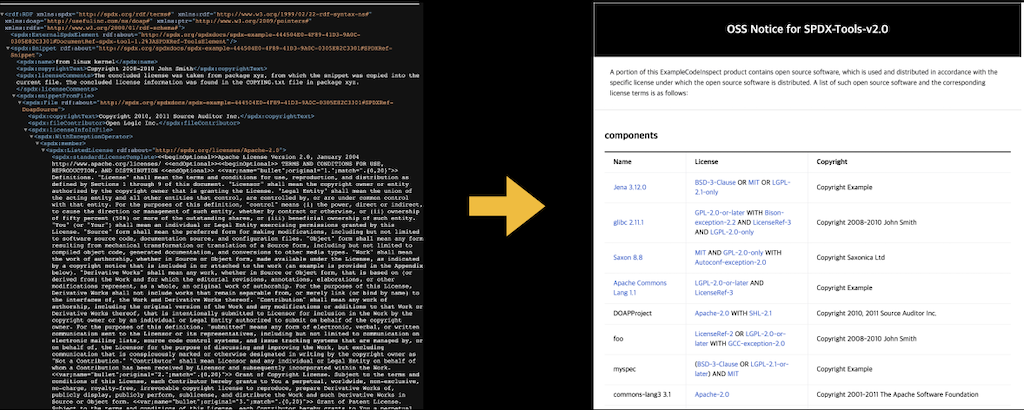
Task: Collapse the spdx:snippetFromFile node
Action: [x=13, y=96]
